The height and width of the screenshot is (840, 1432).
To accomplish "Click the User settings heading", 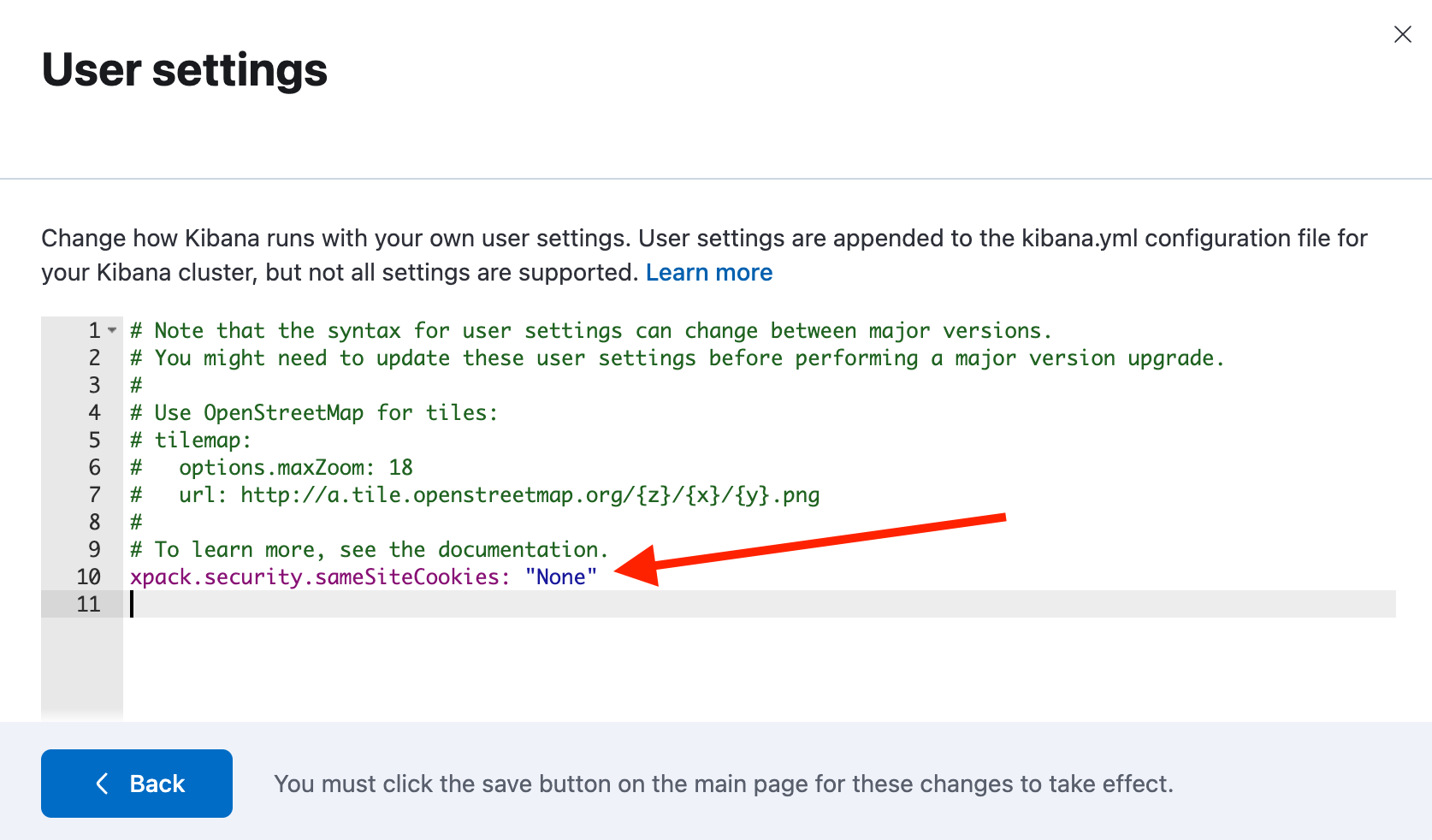I will click(185, 70).
